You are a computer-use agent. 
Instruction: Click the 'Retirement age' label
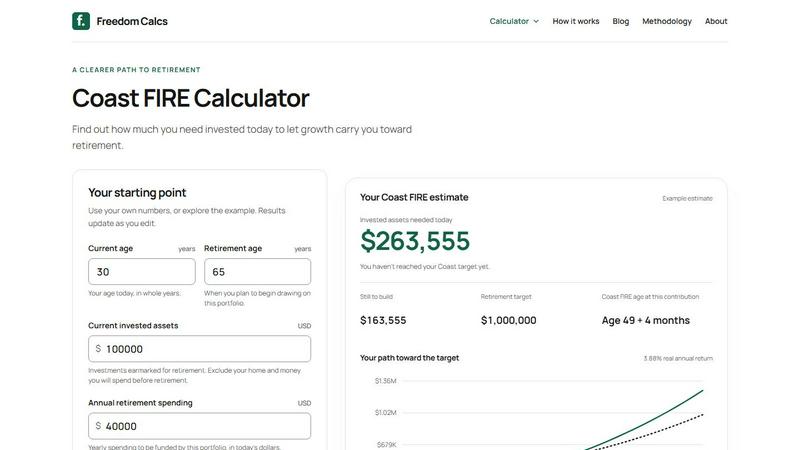click(233, 248)
